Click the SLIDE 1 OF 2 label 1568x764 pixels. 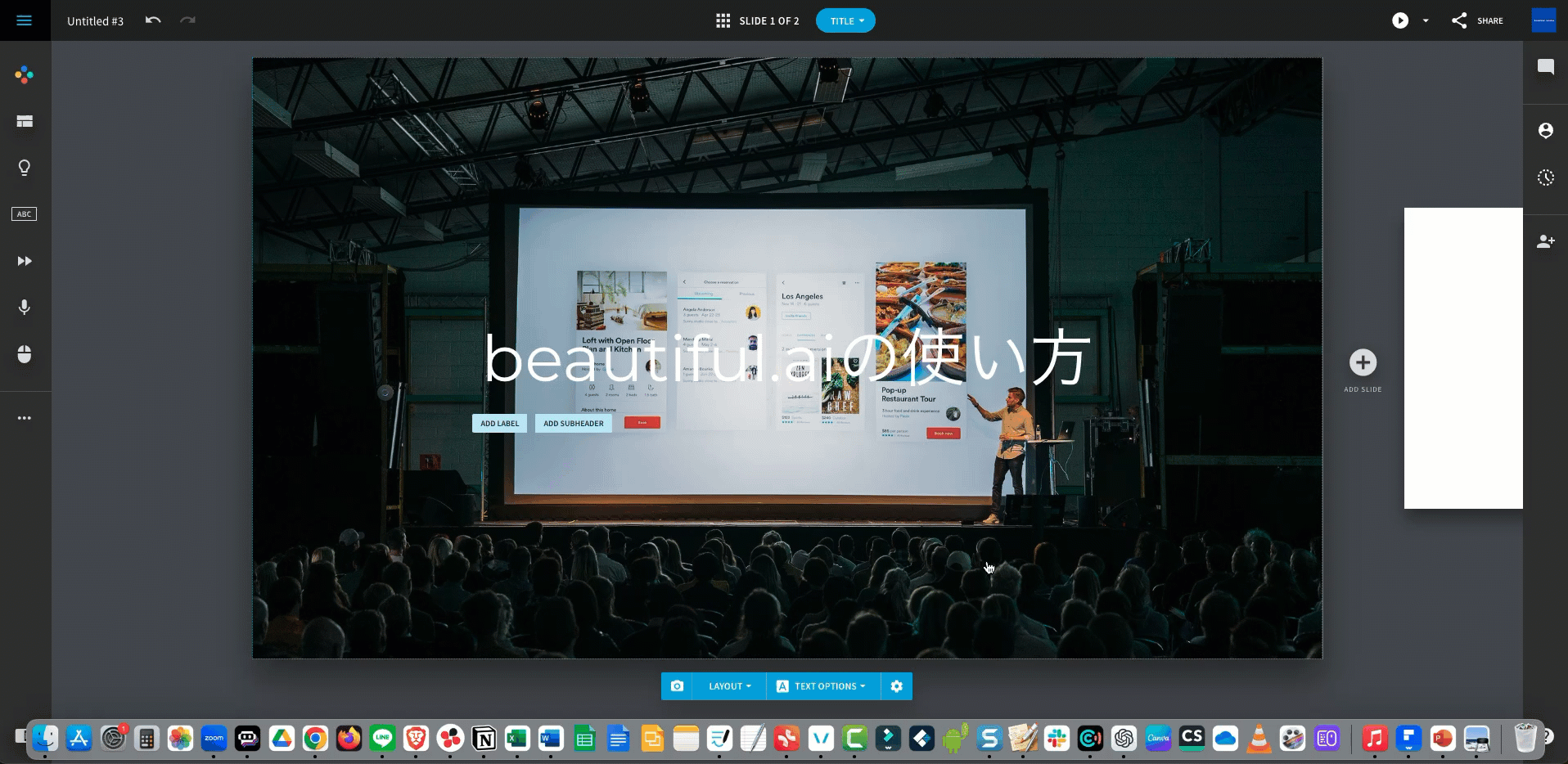(769, 21)
